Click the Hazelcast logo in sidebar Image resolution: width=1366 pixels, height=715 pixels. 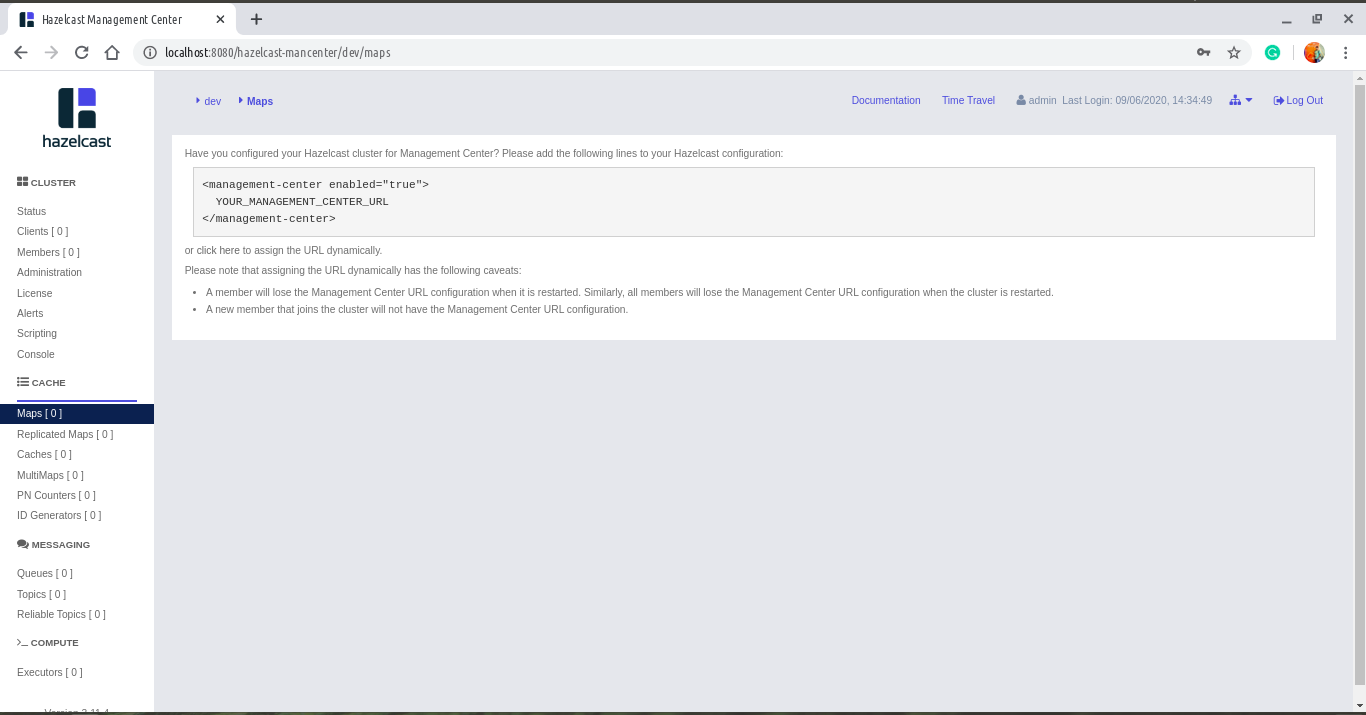77,118
